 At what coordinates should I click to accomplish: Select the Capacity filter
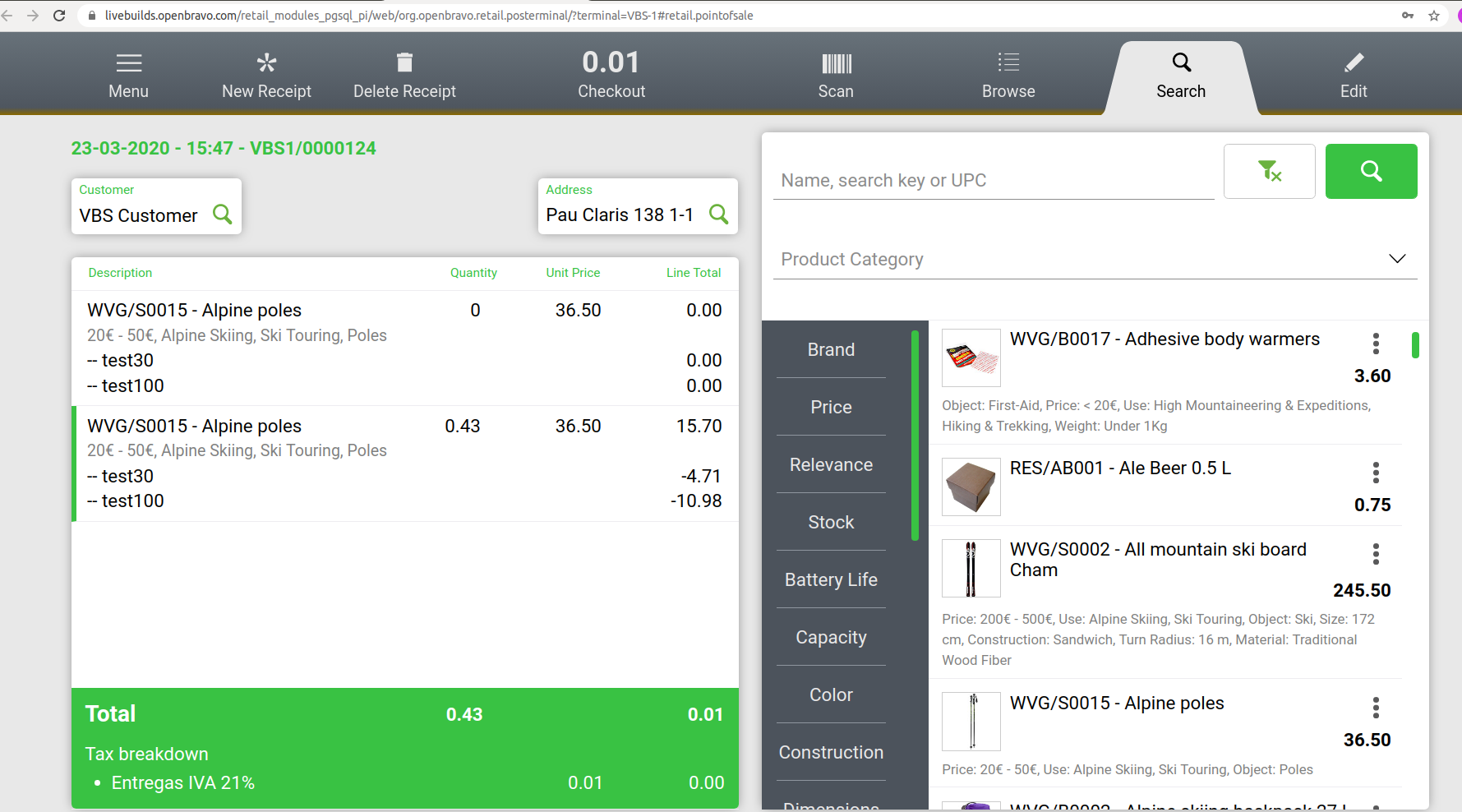pyautogui.click(x=831, y=637)
